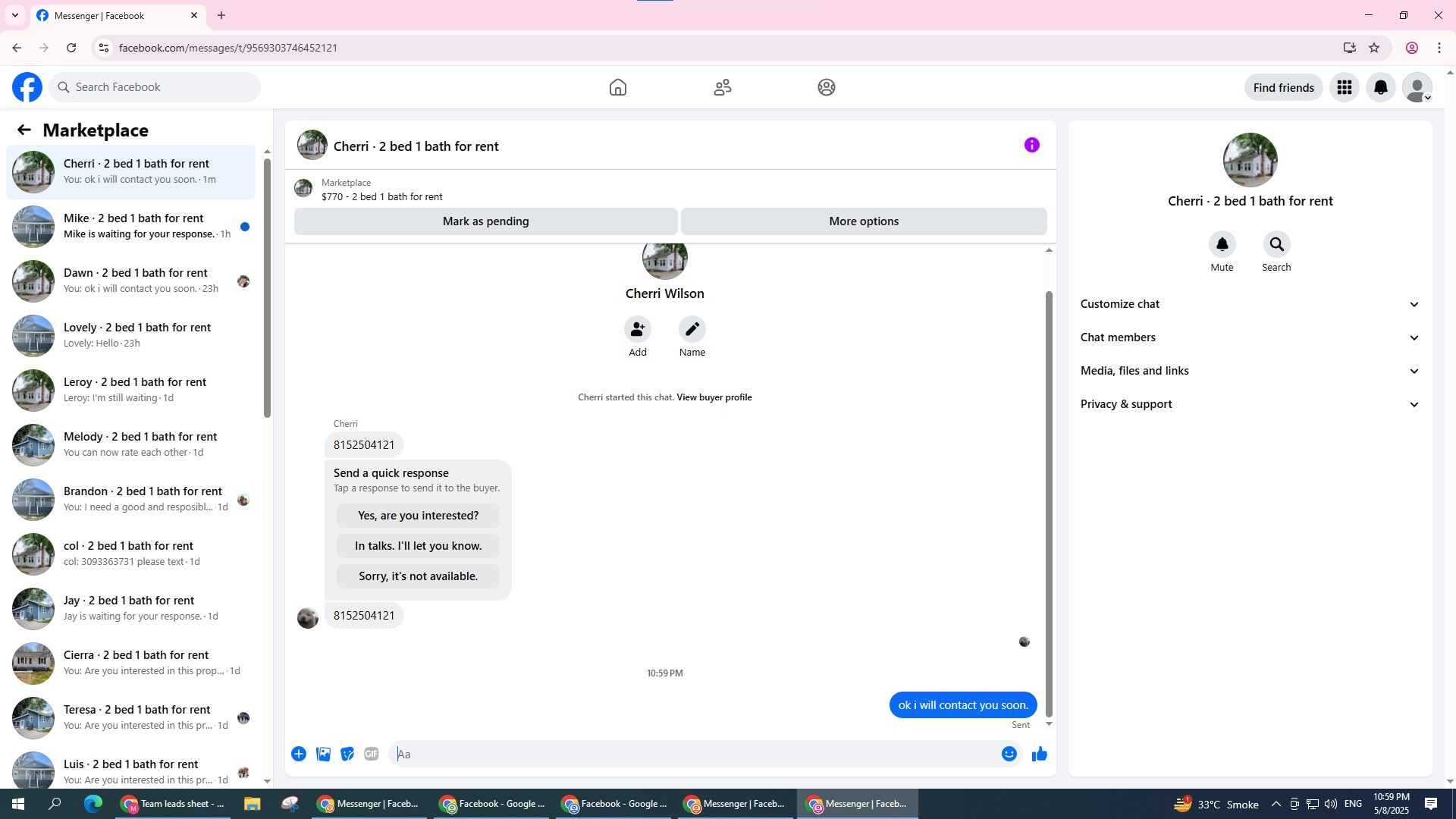Screen dimensions: 1456x819
Task: Open Teresa's 2 bed 1 bath conversation
Action: click(130, 717)
